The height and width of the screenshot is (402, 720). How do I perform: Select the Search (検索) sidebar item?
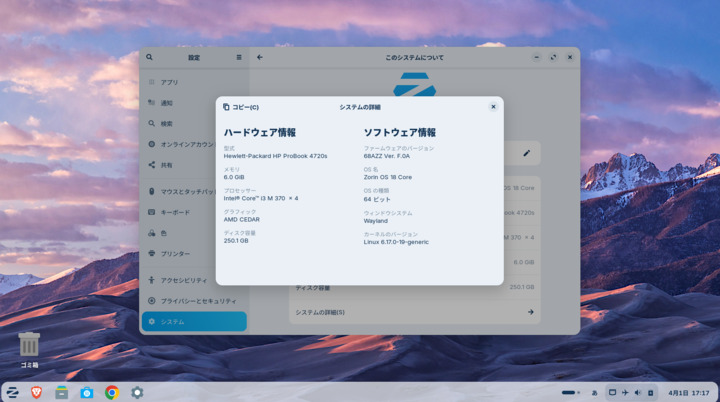194,124
